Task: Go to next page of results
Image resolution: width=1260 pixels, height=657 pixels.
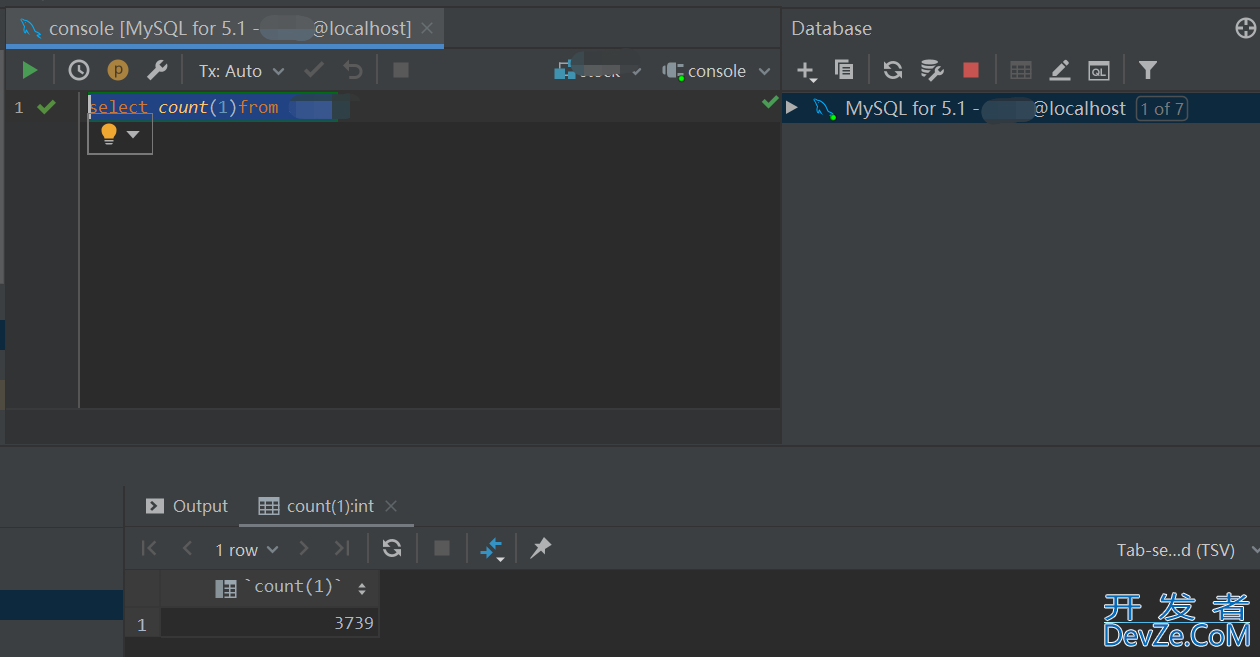Action: click(x=304, y=548)
